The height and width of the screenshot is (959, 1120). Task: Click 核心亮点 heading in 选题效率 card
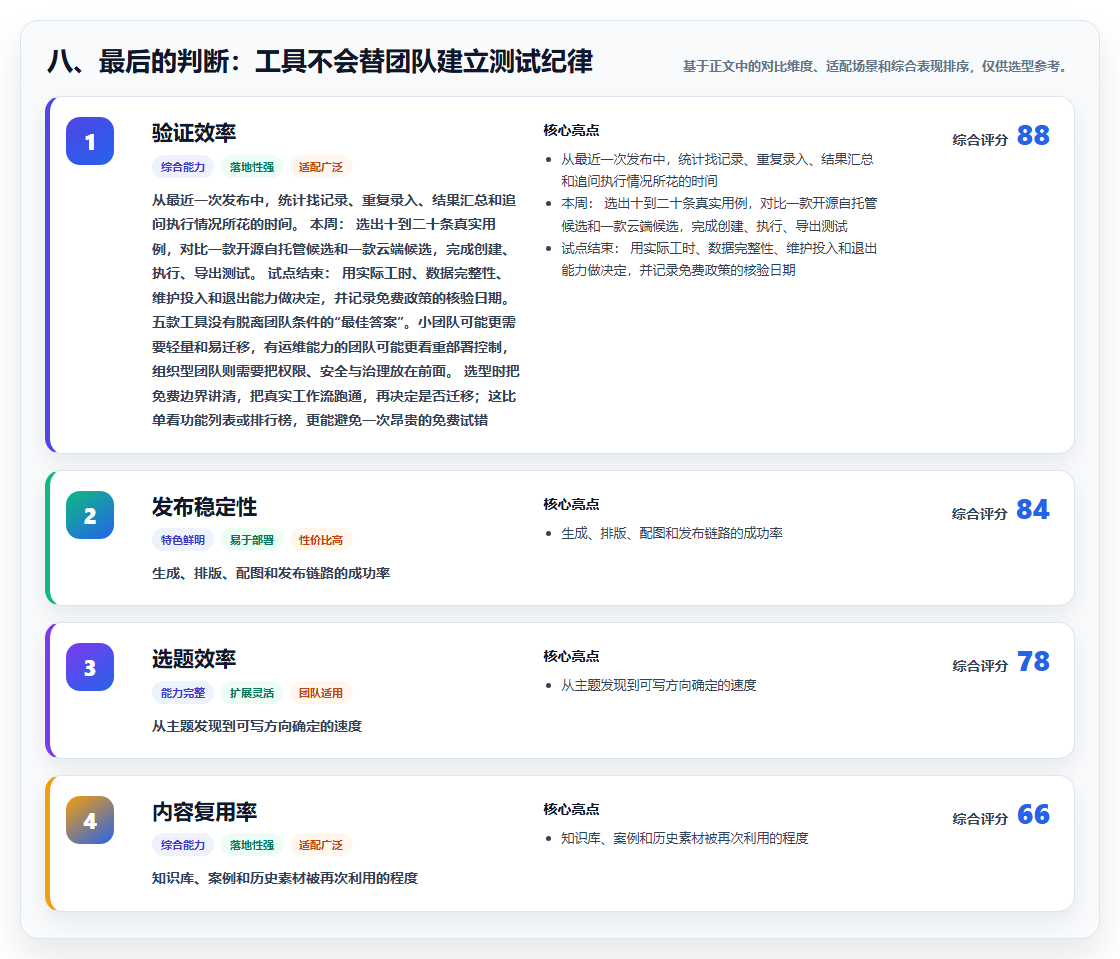pyautogui.click(x=571, y=657)
